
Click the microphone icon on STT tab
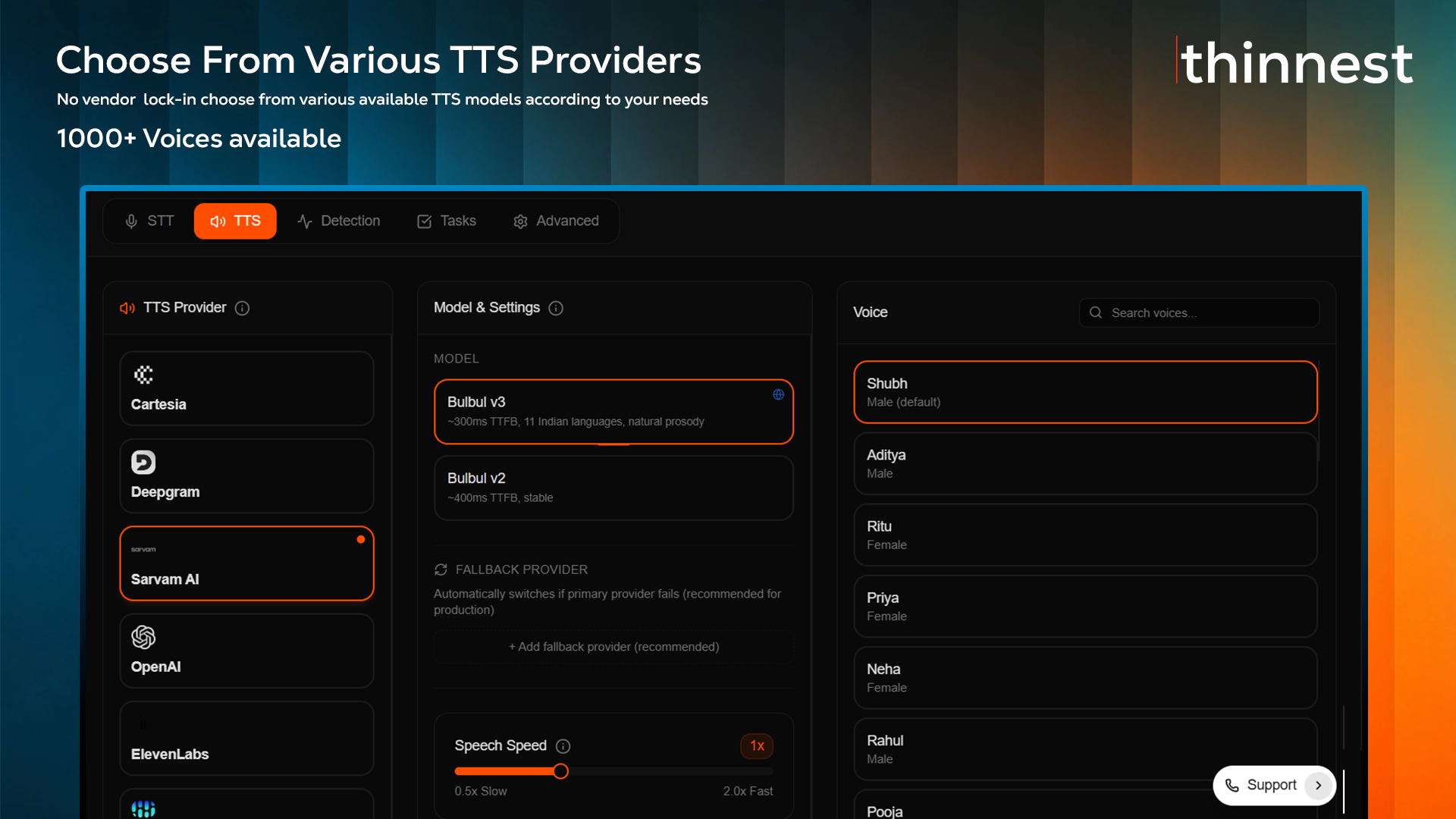(131, 221)
